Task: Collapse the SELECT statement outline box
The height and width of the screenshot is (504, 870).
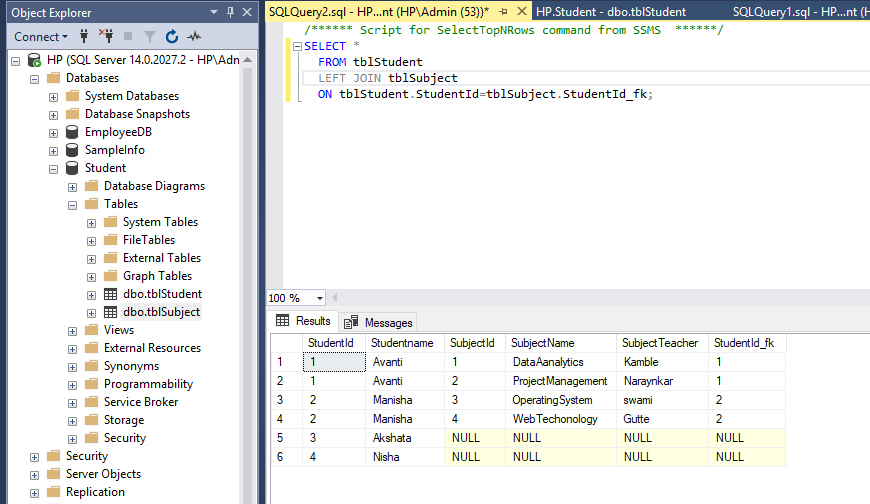Action: coord(297,47)
